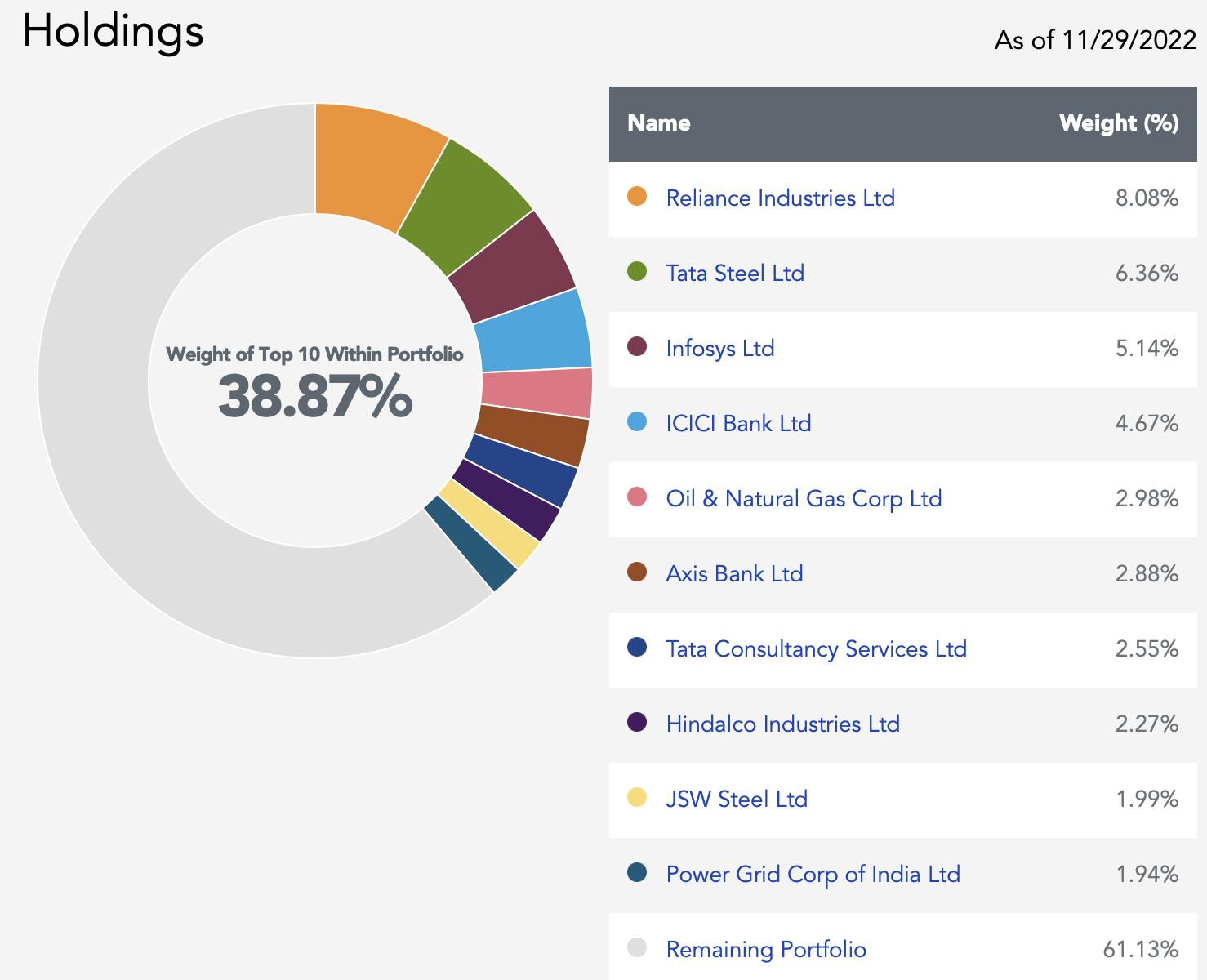1207x980 pixels.
Task: Open the Infosys Ltd holding link
Action: [719, 349]
